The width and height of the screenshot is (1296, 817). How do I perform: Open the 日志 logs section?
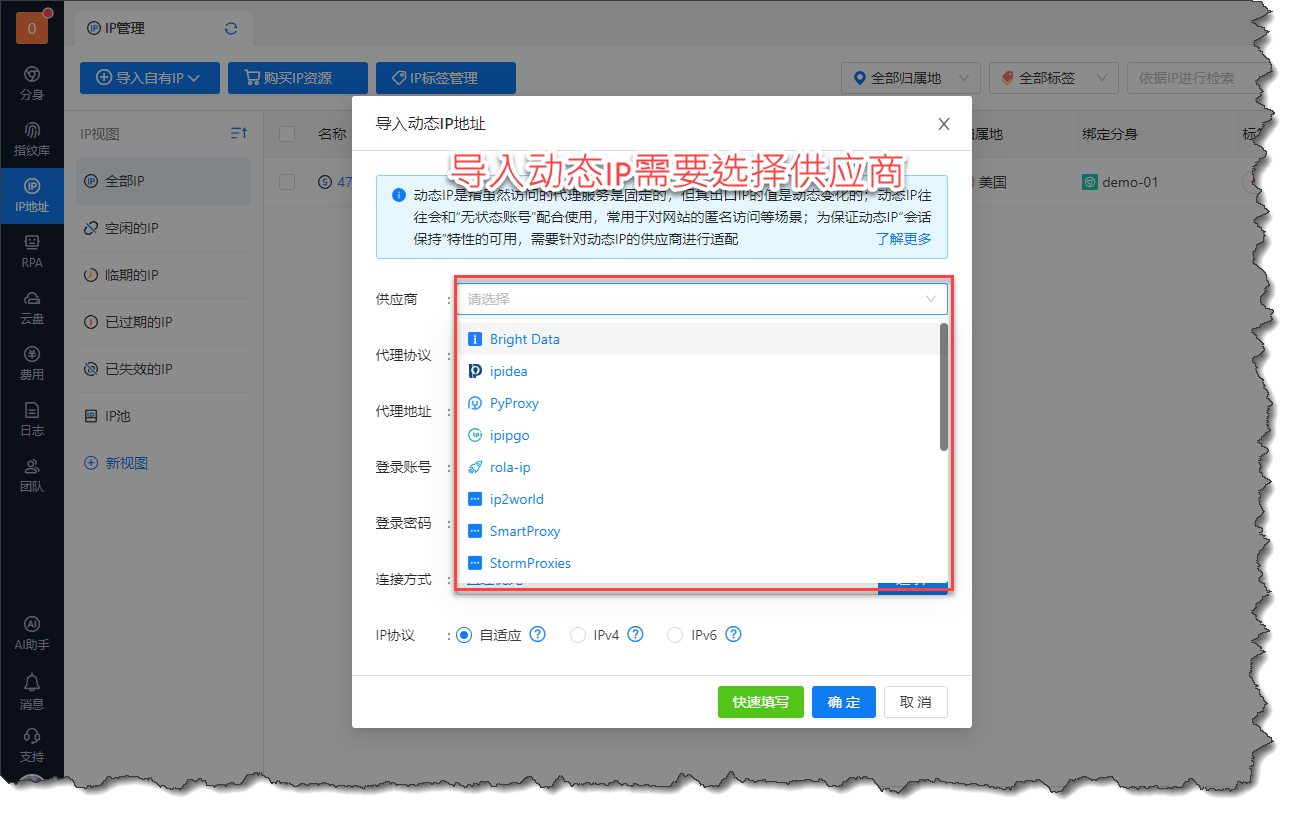(x=32, y=420)
